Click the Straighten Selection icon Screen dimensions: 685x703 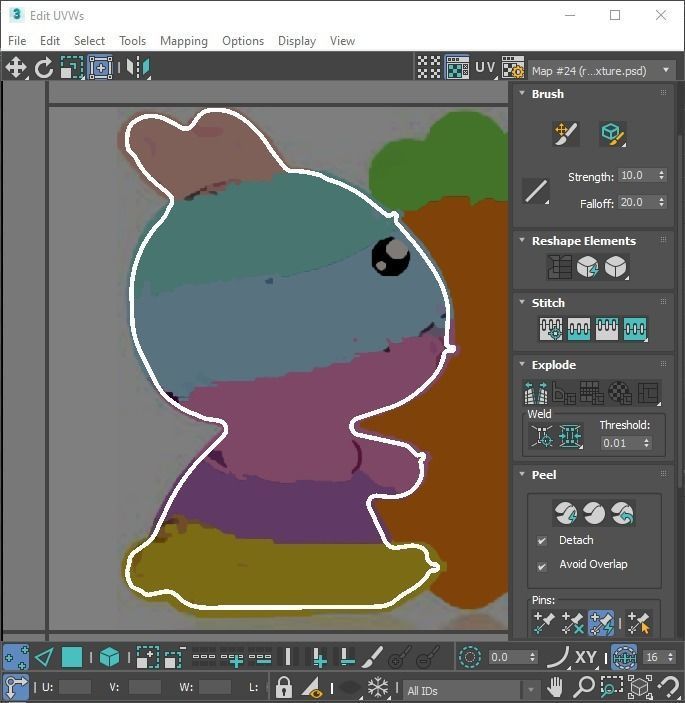click(x=559, y=267)
